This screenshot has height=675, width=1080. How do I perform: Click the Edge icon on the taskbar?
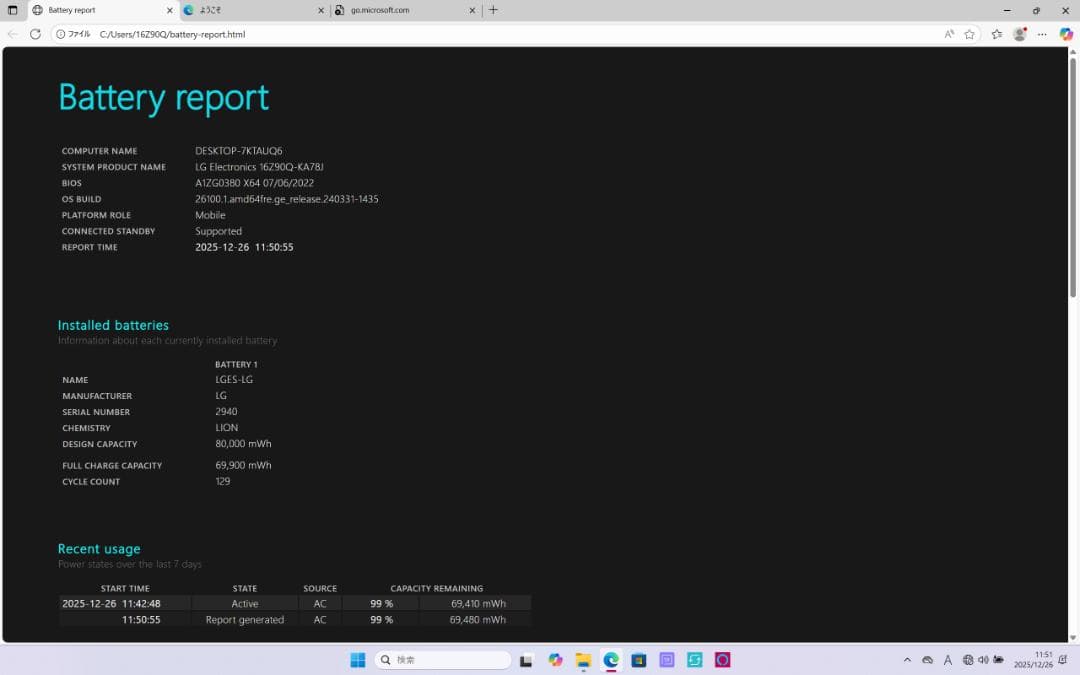pyautogui.click(x=611, y=659)
